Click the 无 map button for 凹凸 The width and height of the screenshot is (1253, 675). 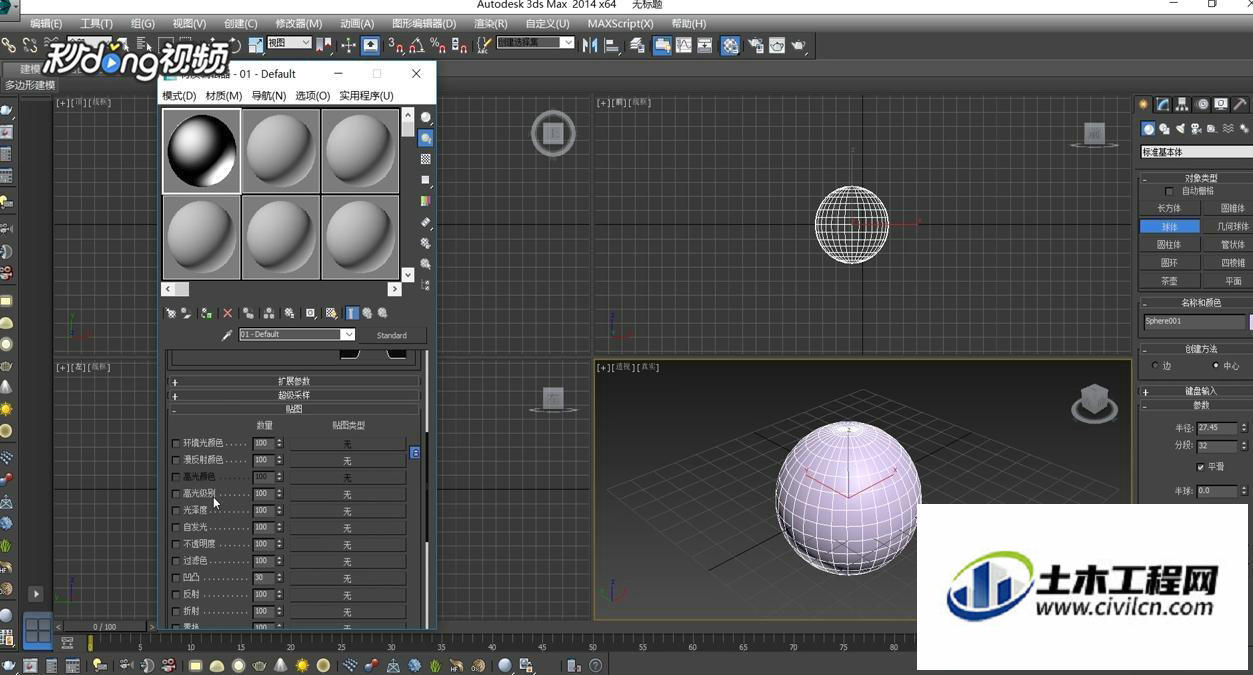(x=347, y=578)
